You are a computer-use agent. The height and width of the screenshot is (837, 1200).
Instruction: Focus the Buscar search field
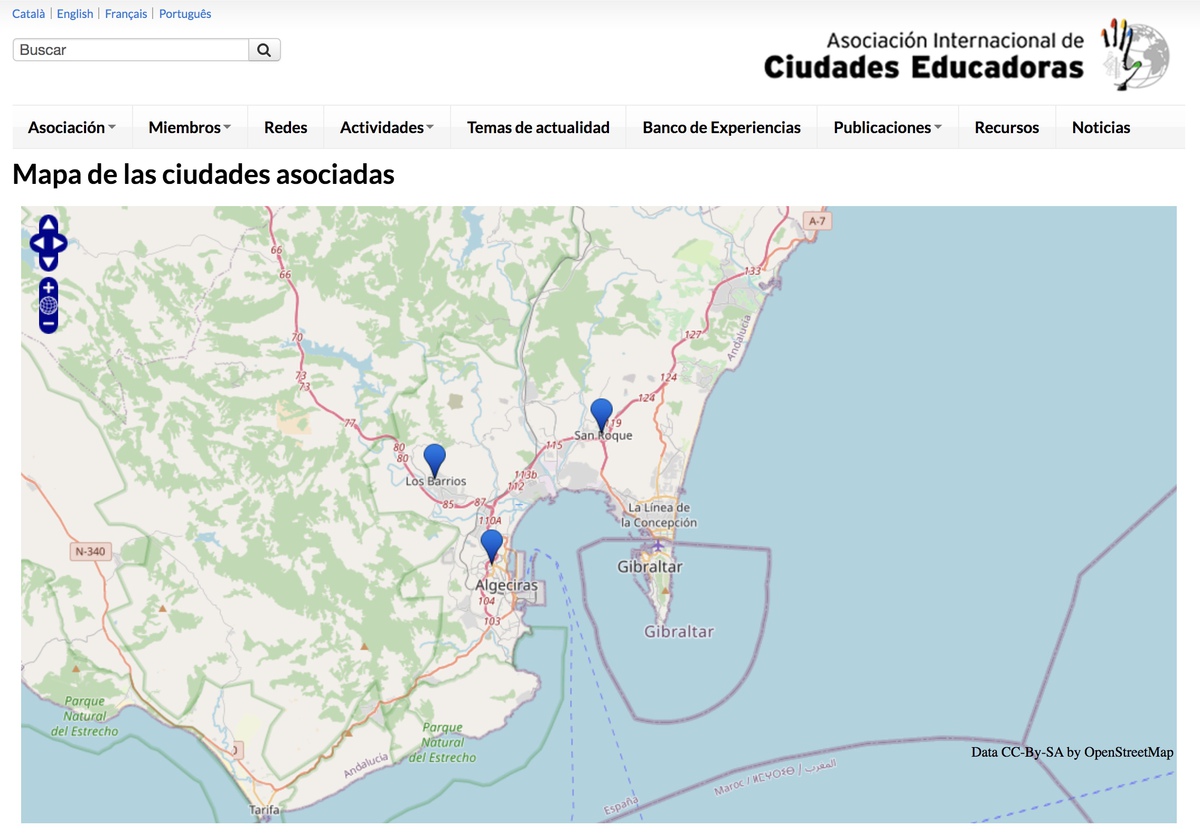tap(130, 50)
